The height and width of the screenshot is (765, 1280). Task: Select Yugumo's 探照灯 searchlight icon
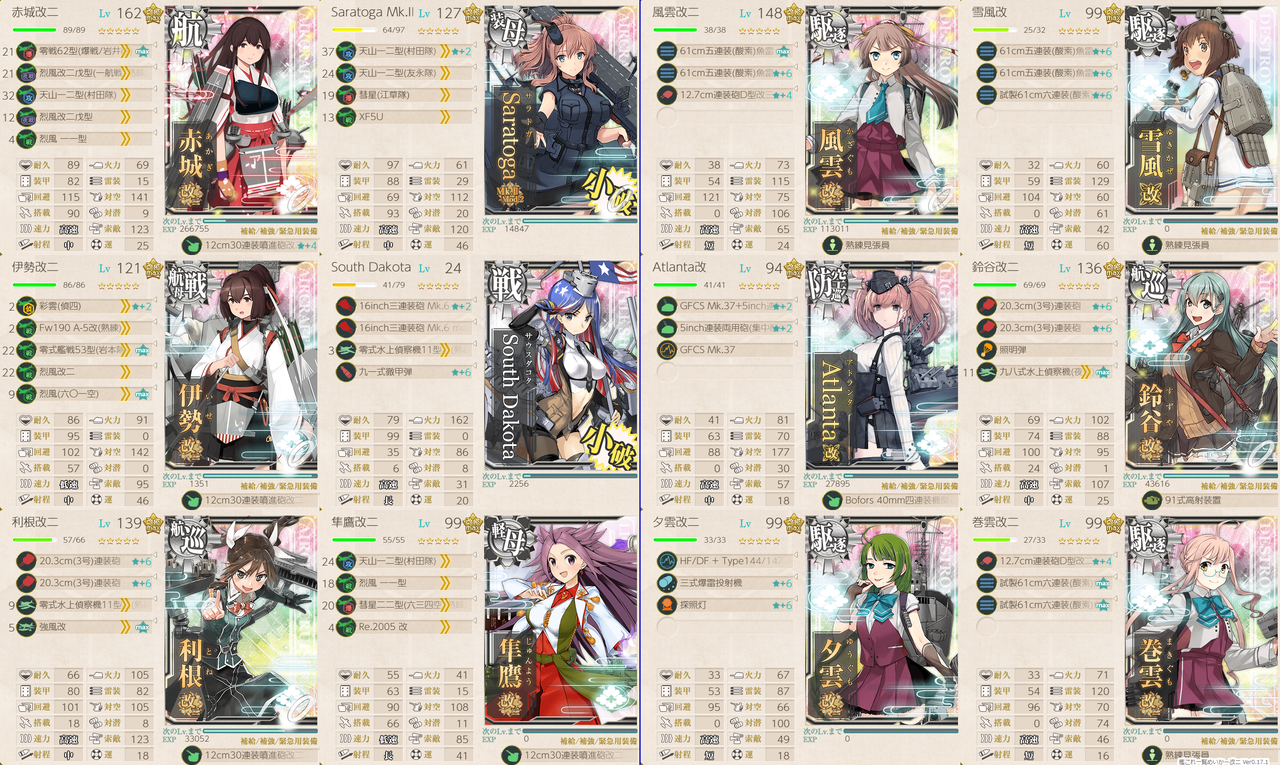(666, 605)
